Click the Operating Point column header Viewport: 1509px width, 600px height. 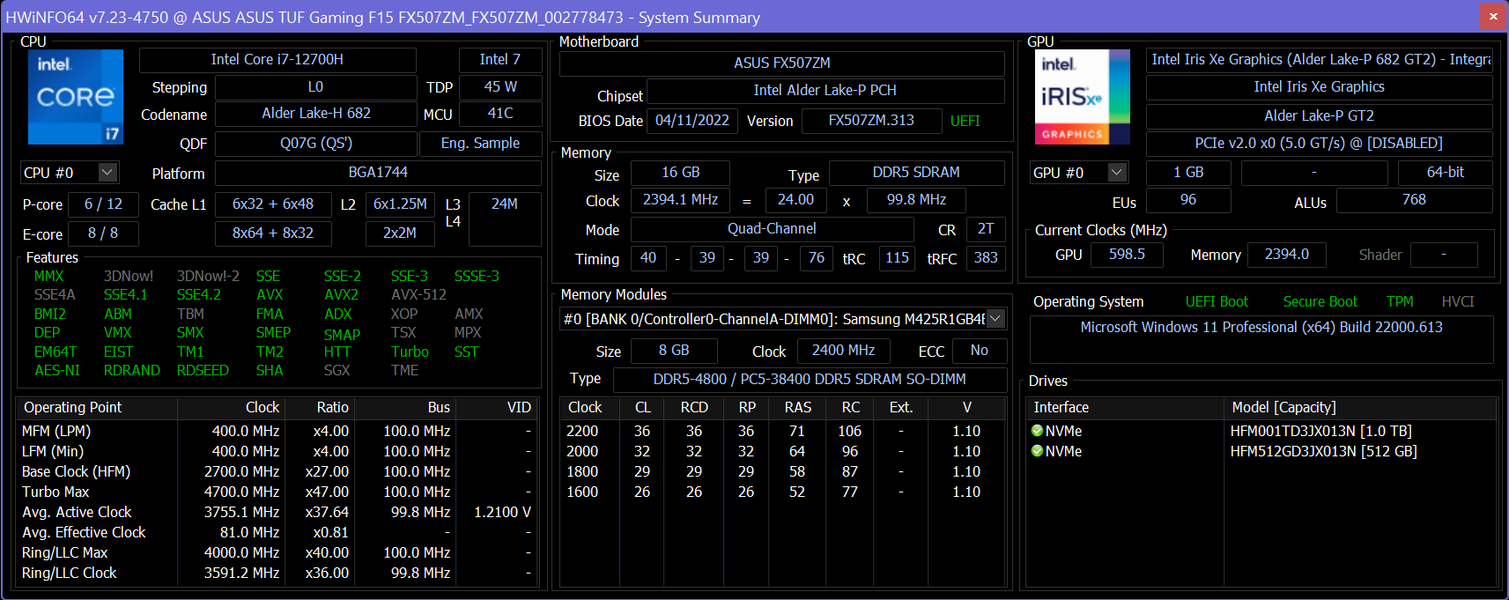[98, 408]
